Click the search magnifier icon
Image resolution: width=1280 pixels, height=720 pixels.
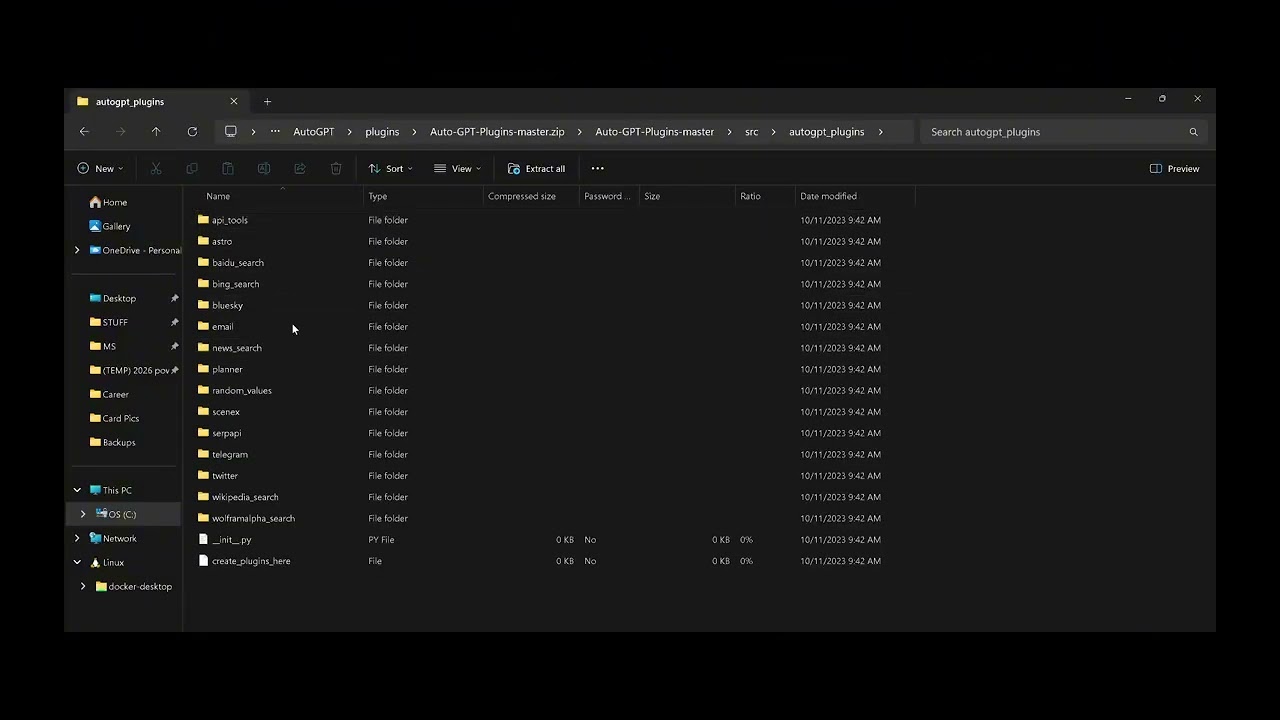pos(1193,132)
